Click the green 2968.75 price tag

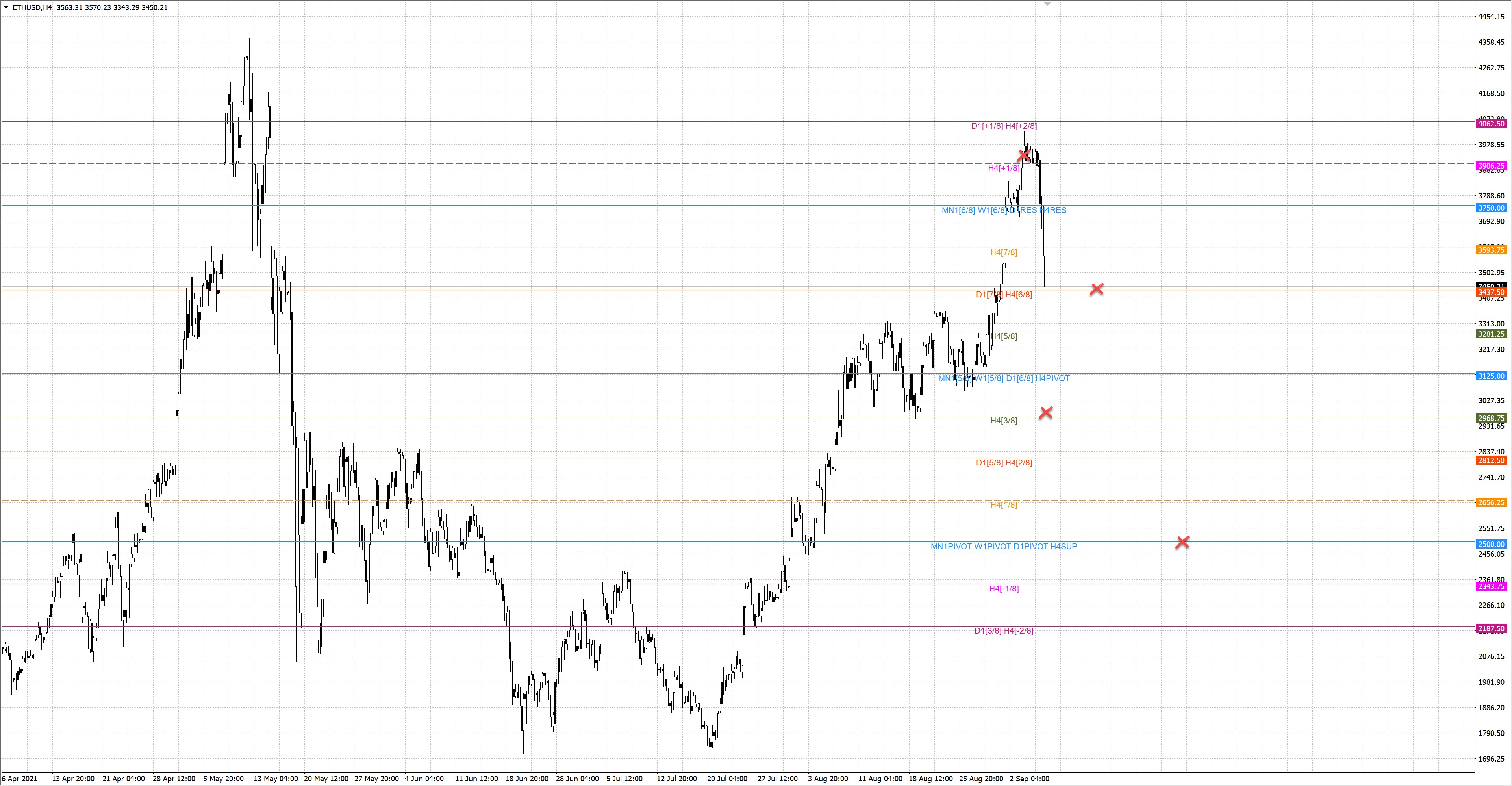pos(1491,418)
